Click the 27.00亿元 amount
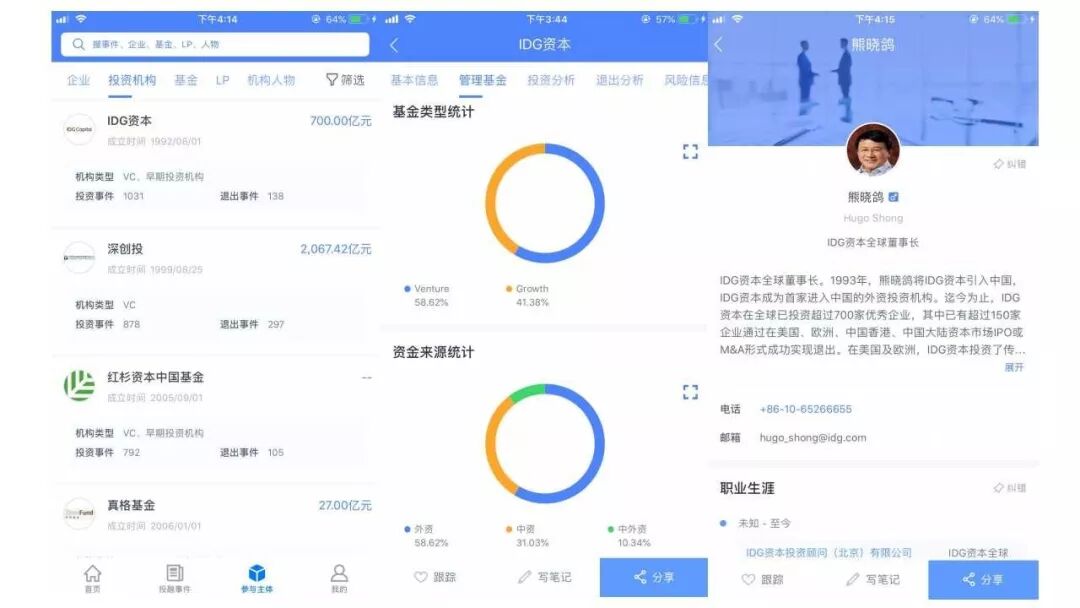1080x608 pixels. 344,505
